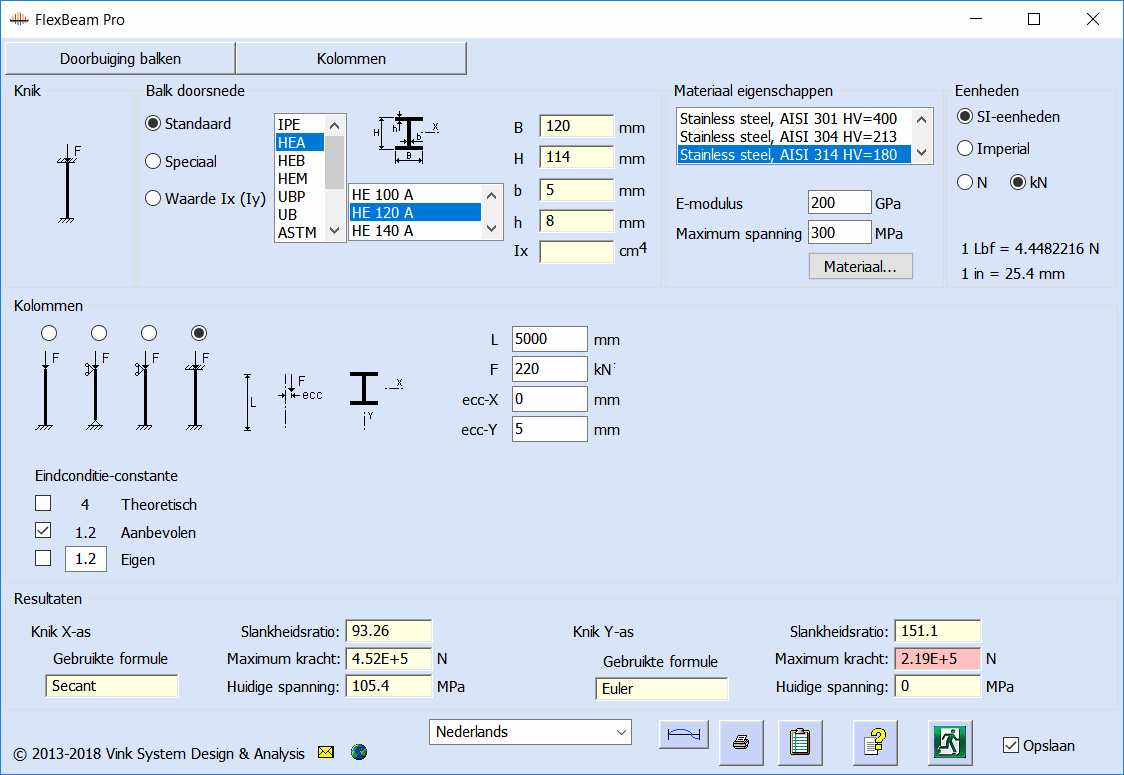1124x775 pixels.
Task: Click the Knik column diagram
Action: click(68, 184)
